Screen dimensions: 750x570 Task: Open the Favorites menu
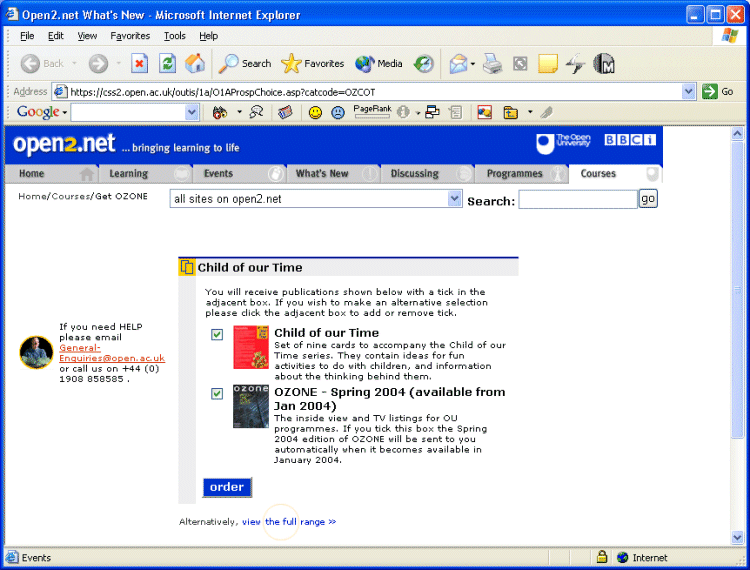(130, 36)
